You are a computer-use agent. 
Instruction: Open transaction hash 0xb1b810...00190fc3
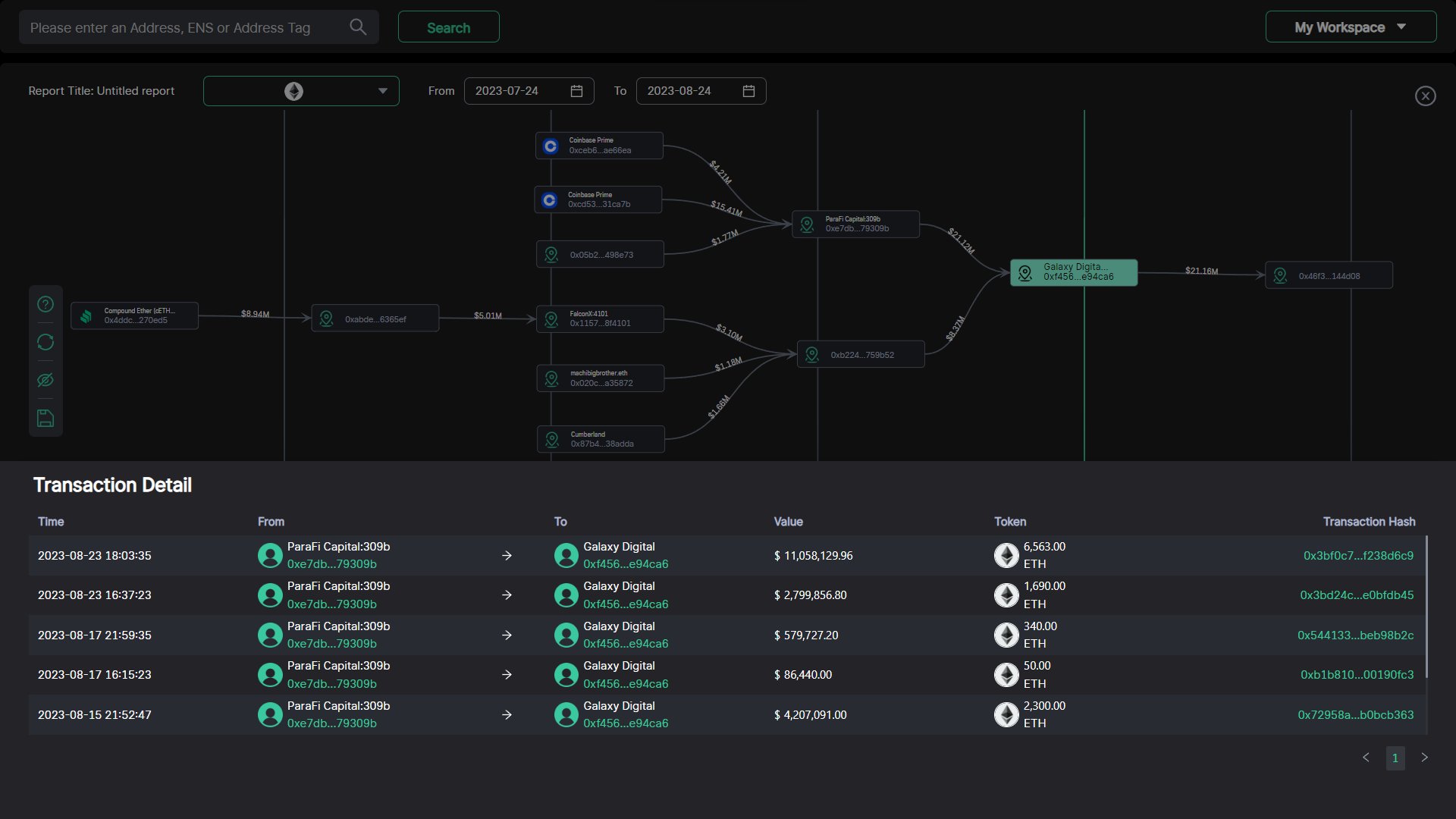click(1357, 675)
